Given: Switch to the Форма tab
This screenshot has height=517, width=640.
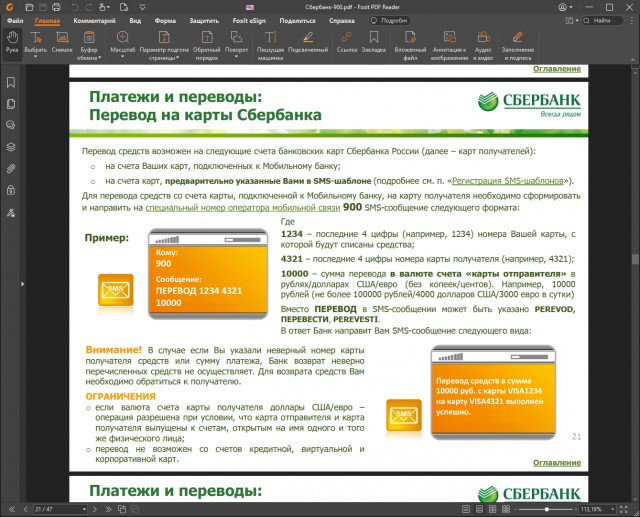Looking at the screenshot, I should point(165,20).
